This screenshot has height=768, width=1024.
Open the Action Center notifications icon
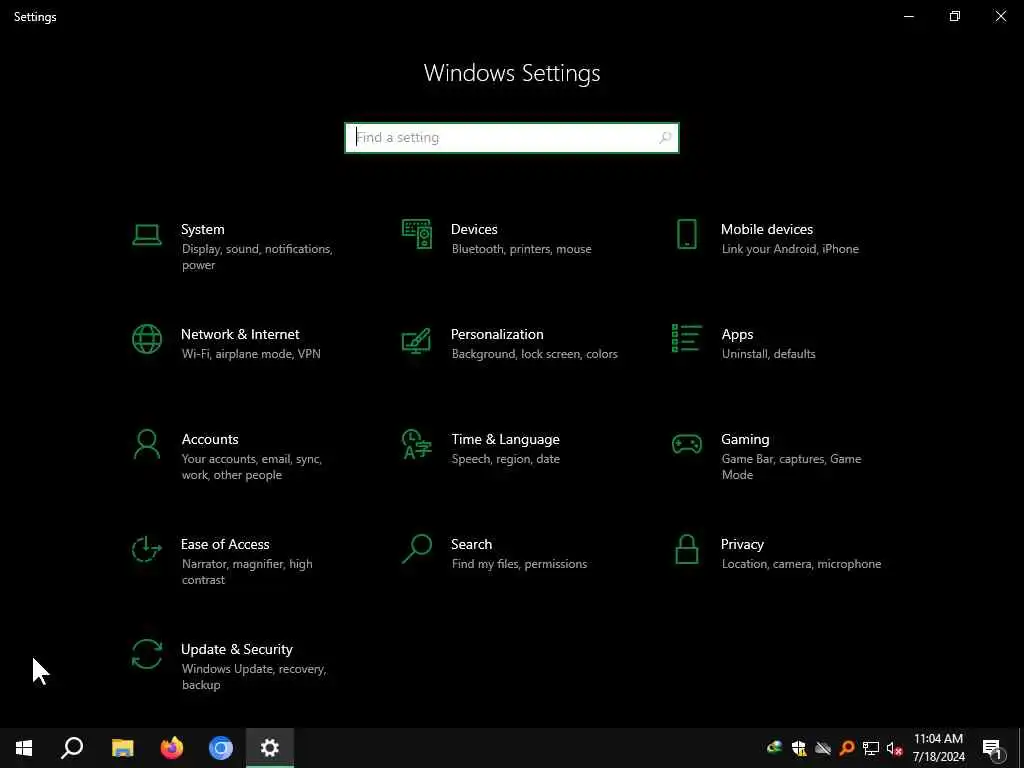pyautogui.click(x=993, y=748)
